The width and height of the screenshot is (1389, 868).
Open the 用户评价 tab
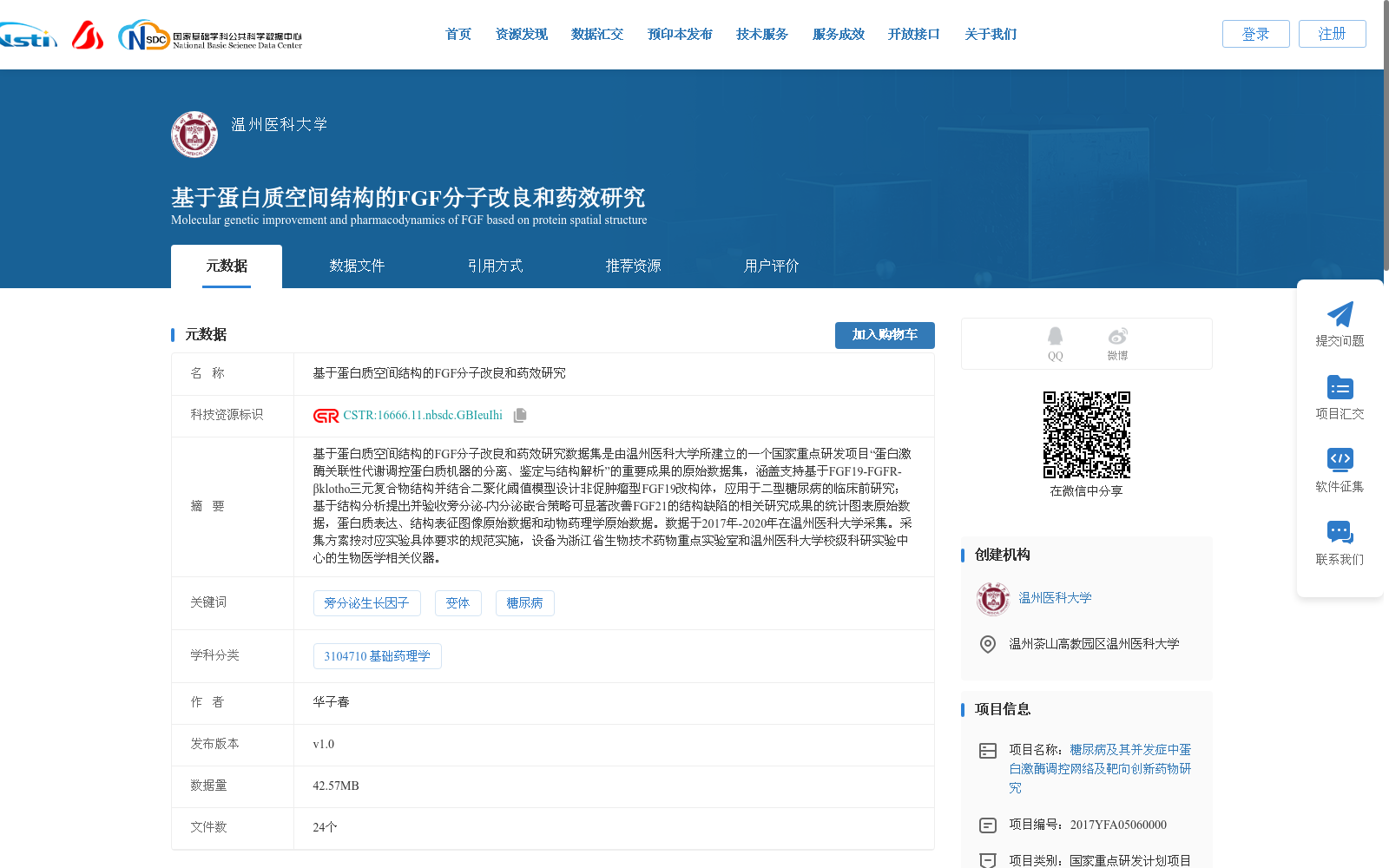[x=770, y=266]
